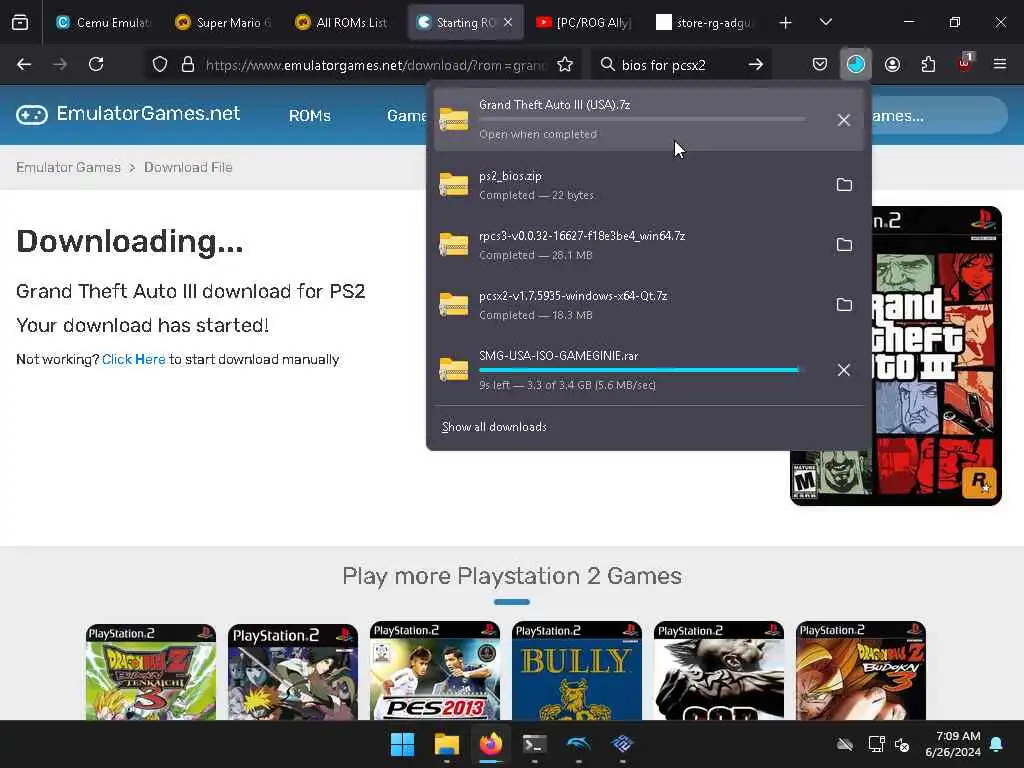Screen dimensions: 1024x768
Task: Bookmark this page with star icon
Action: [x=565, y=64]
